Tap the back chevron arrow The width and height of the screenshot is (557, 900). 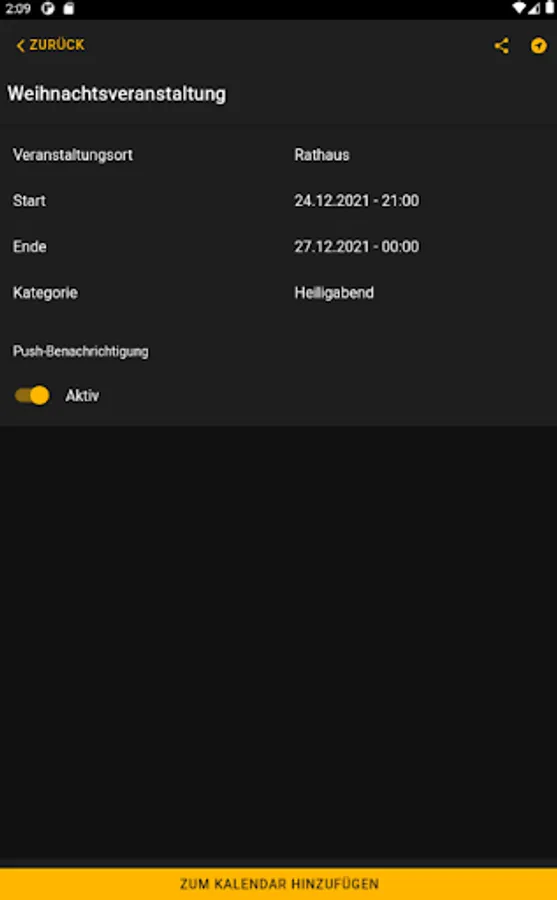point(21,46)
